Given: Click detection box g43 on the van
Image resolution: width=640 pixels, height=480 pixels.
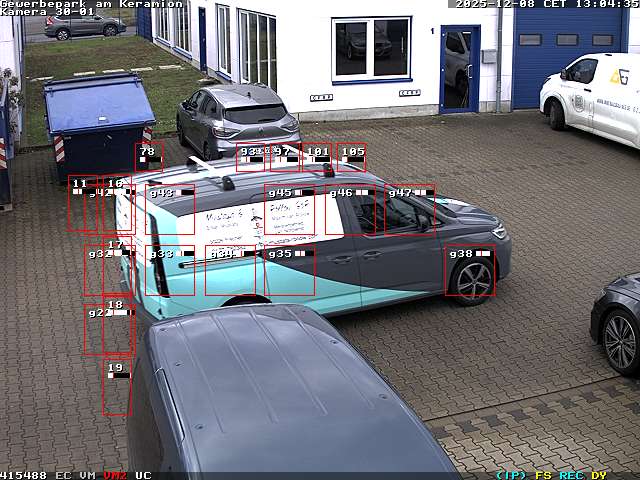Looking at the screenshot, I should 170,210.
